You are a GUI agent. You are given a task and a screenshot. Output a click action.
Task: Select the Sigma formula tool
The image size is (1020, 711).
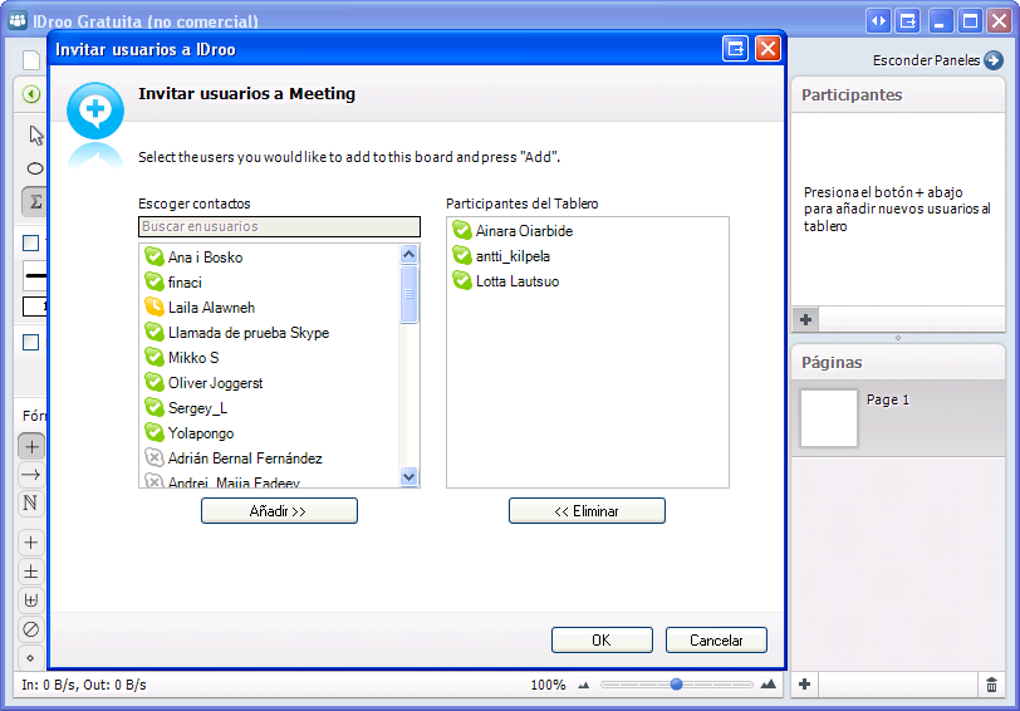(34, 202)
